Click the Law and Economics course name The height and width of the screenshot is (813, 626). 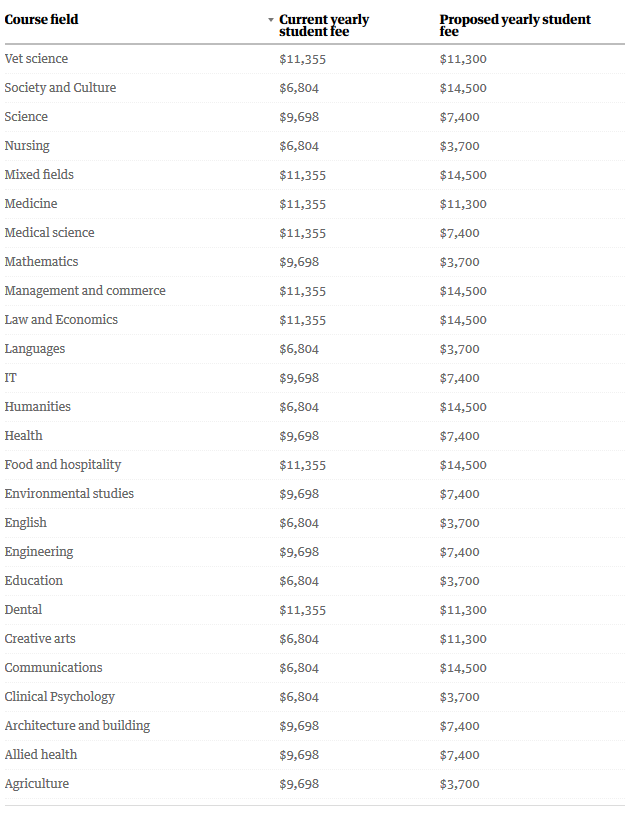click(x=61, y=320)
